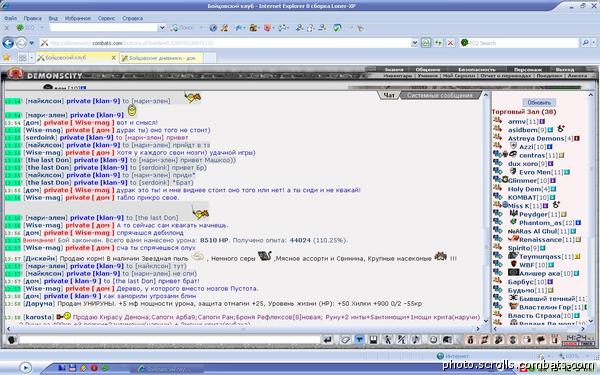600x375 pixels.
Task: Click Astreya Demons in the user list
Action: 536,138
